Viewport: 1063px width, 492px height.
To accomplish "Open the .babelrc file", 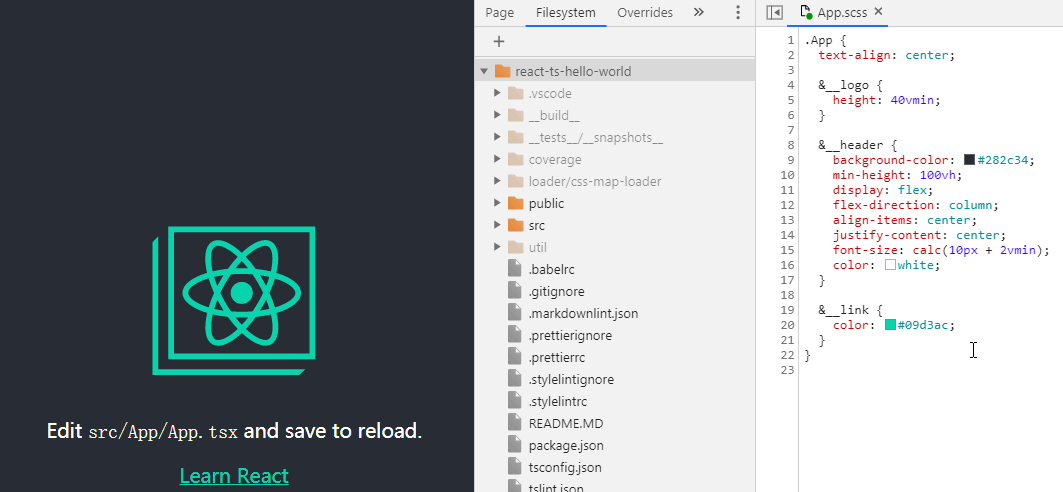I will (552, 269).
